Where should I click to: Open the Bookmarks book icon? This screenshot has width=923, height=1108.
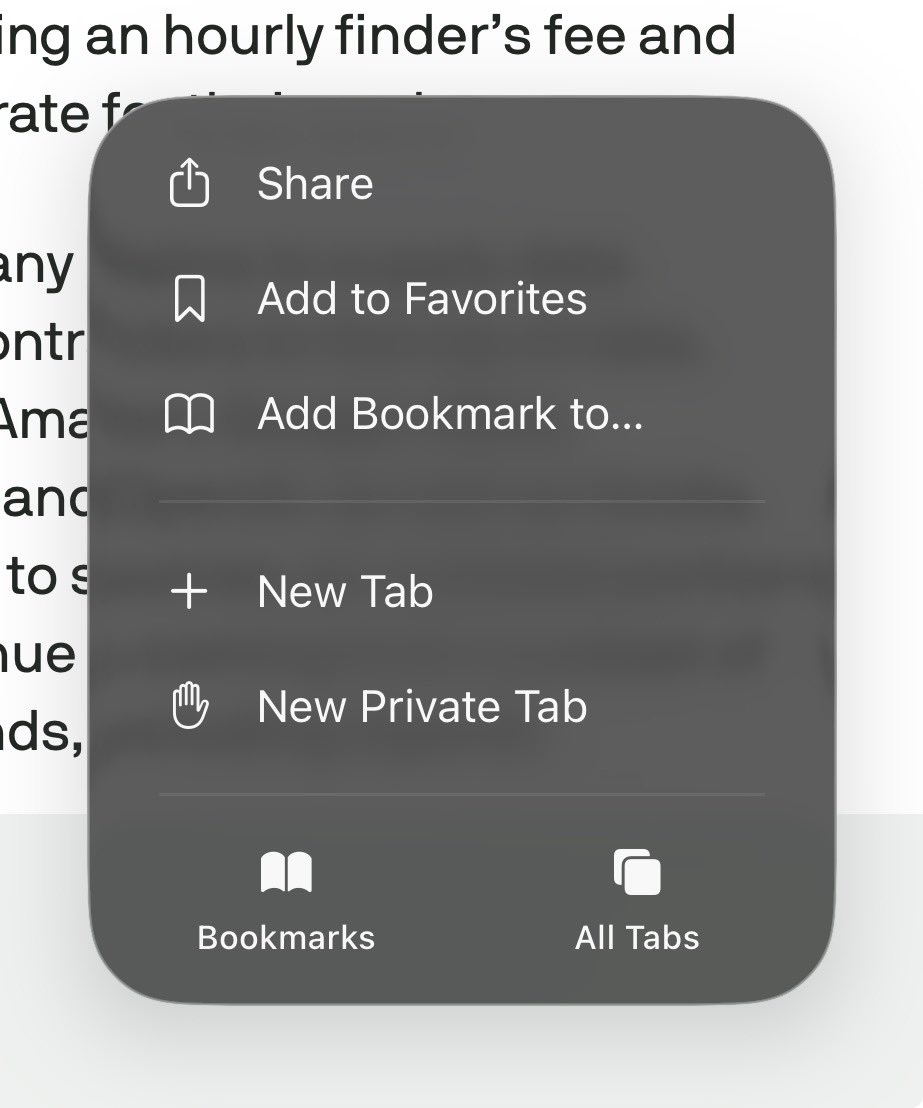(286, 873)
